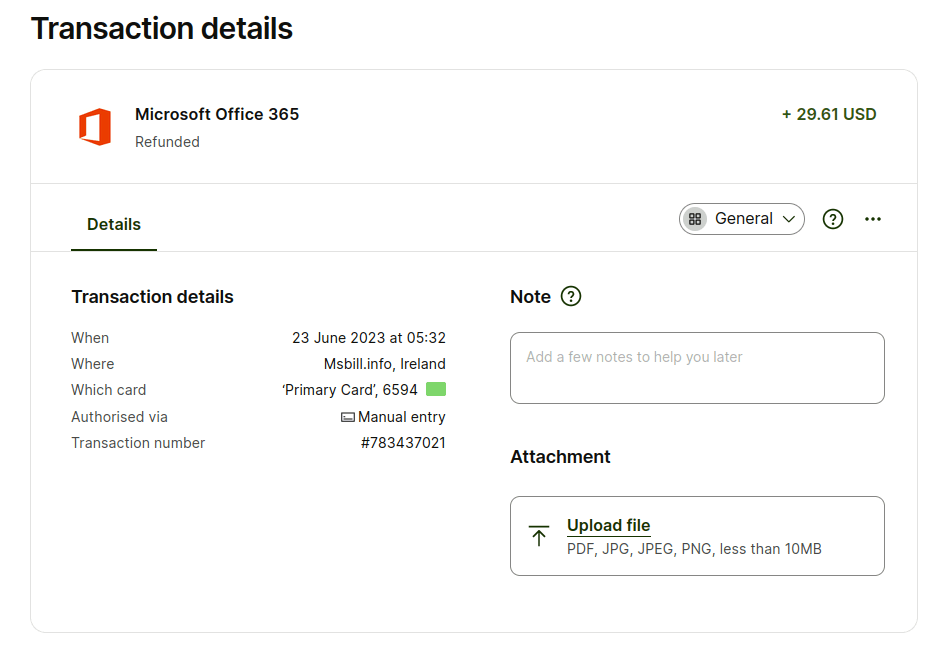This screenshot has width=931, height=646.
Task: Open the General category dropdown
Action: [742, 219]
